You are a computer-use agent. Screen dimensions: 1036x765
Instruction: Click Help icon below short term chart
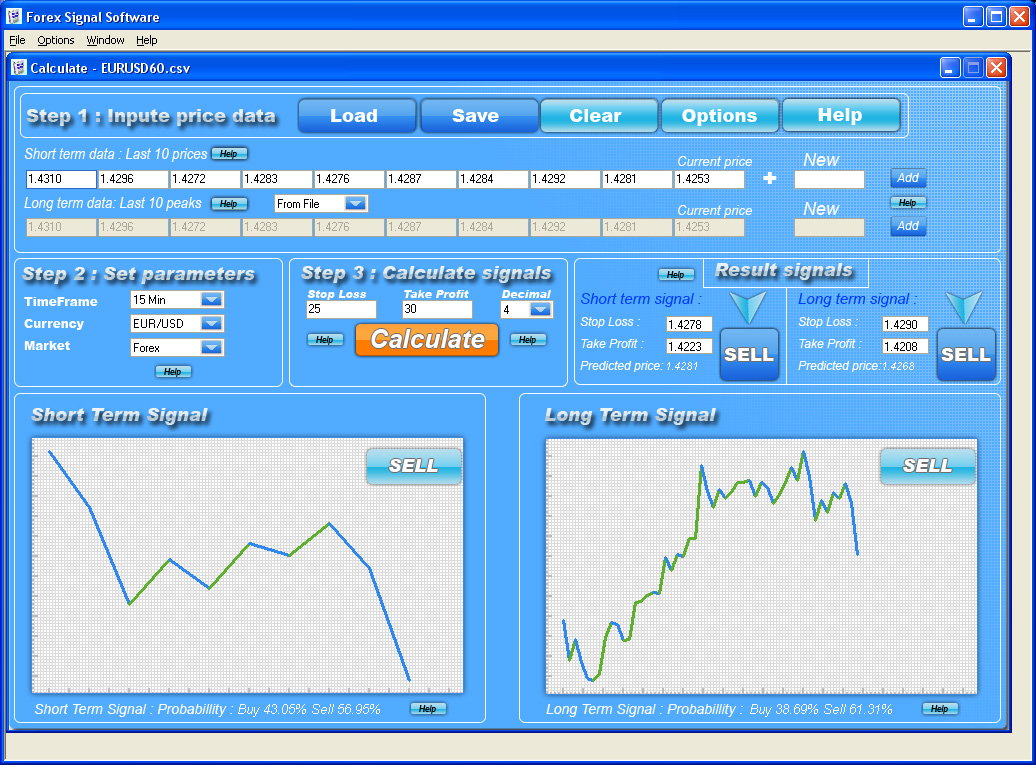(x=428, y=709)
